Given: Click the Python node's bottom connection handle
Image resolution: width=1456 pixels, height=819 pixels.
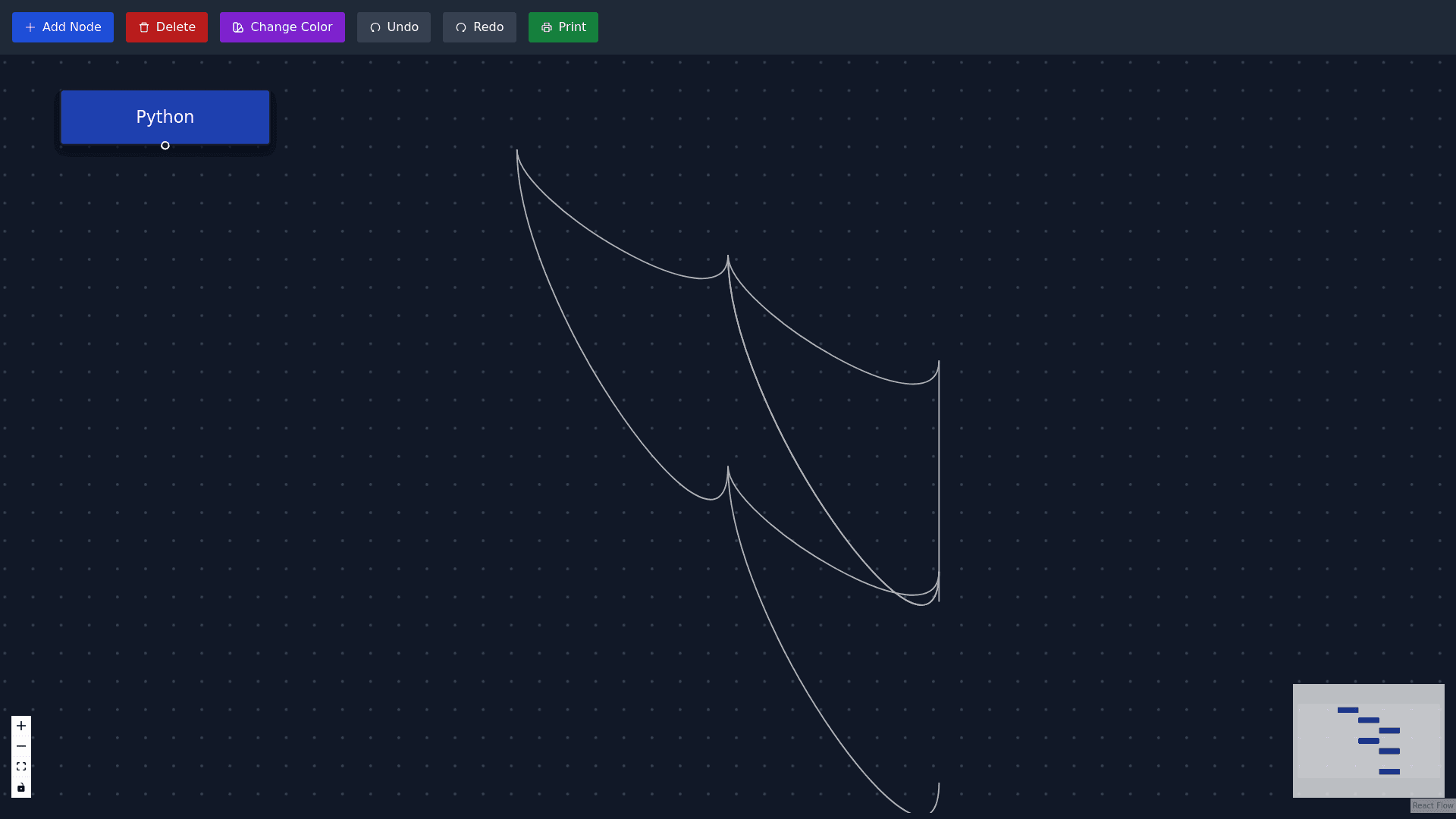Looking at the screenshot, I should point(165,146).
